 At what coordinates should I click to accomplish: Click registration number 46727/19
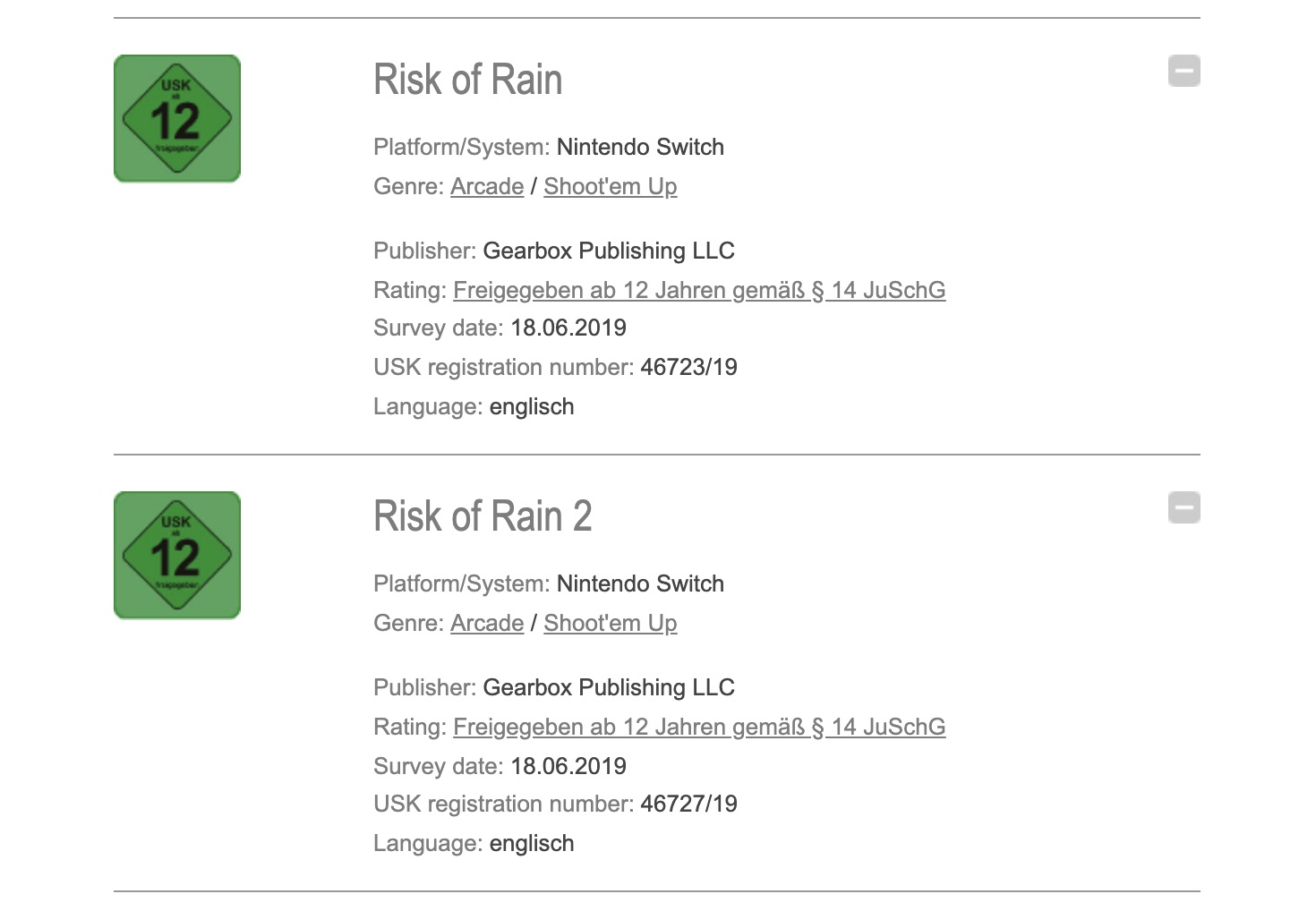(x=688, y=804)
